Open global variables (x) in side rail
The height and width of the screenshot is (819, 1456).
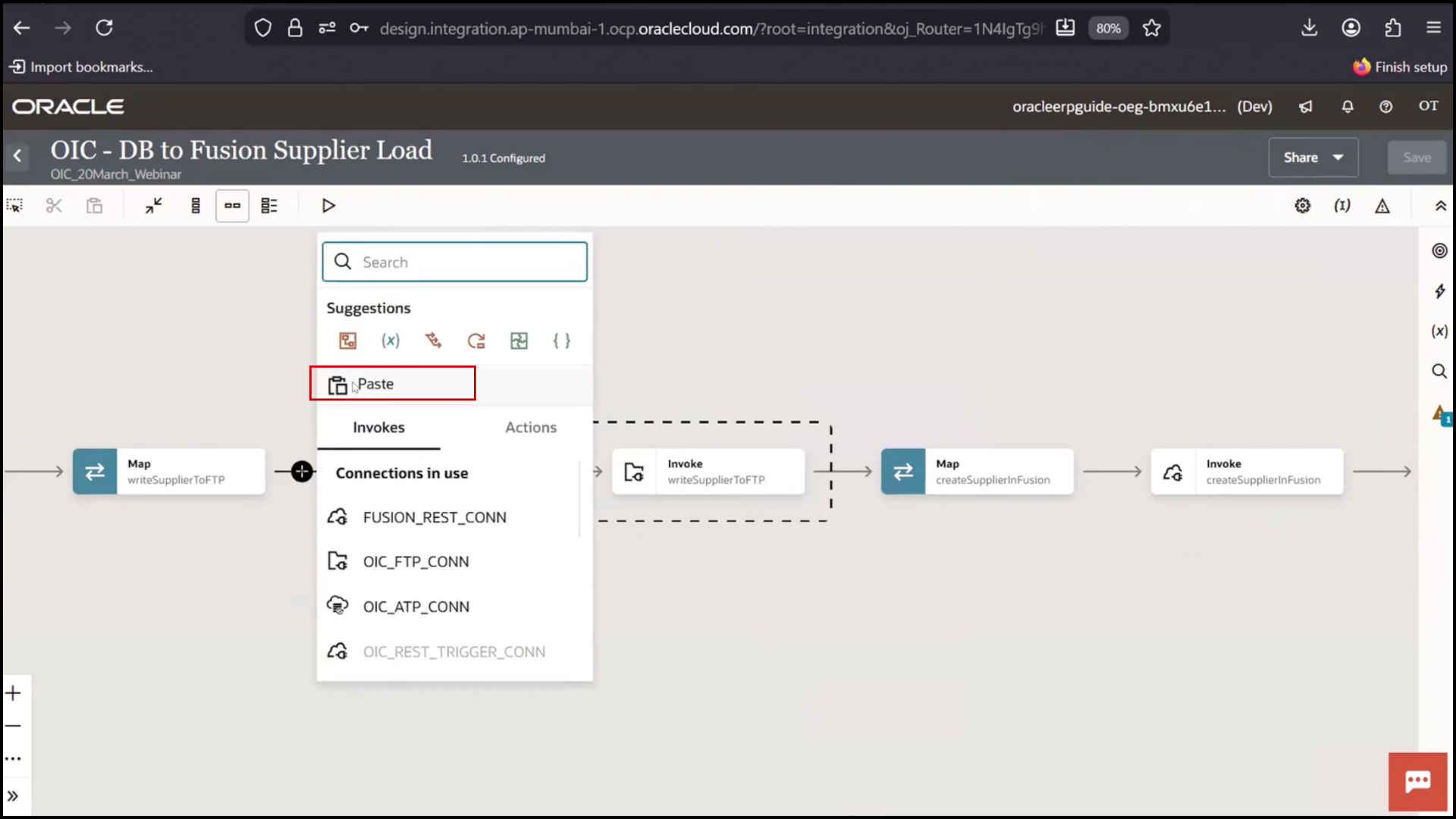pyautogui.click(x=1439, y=331)
